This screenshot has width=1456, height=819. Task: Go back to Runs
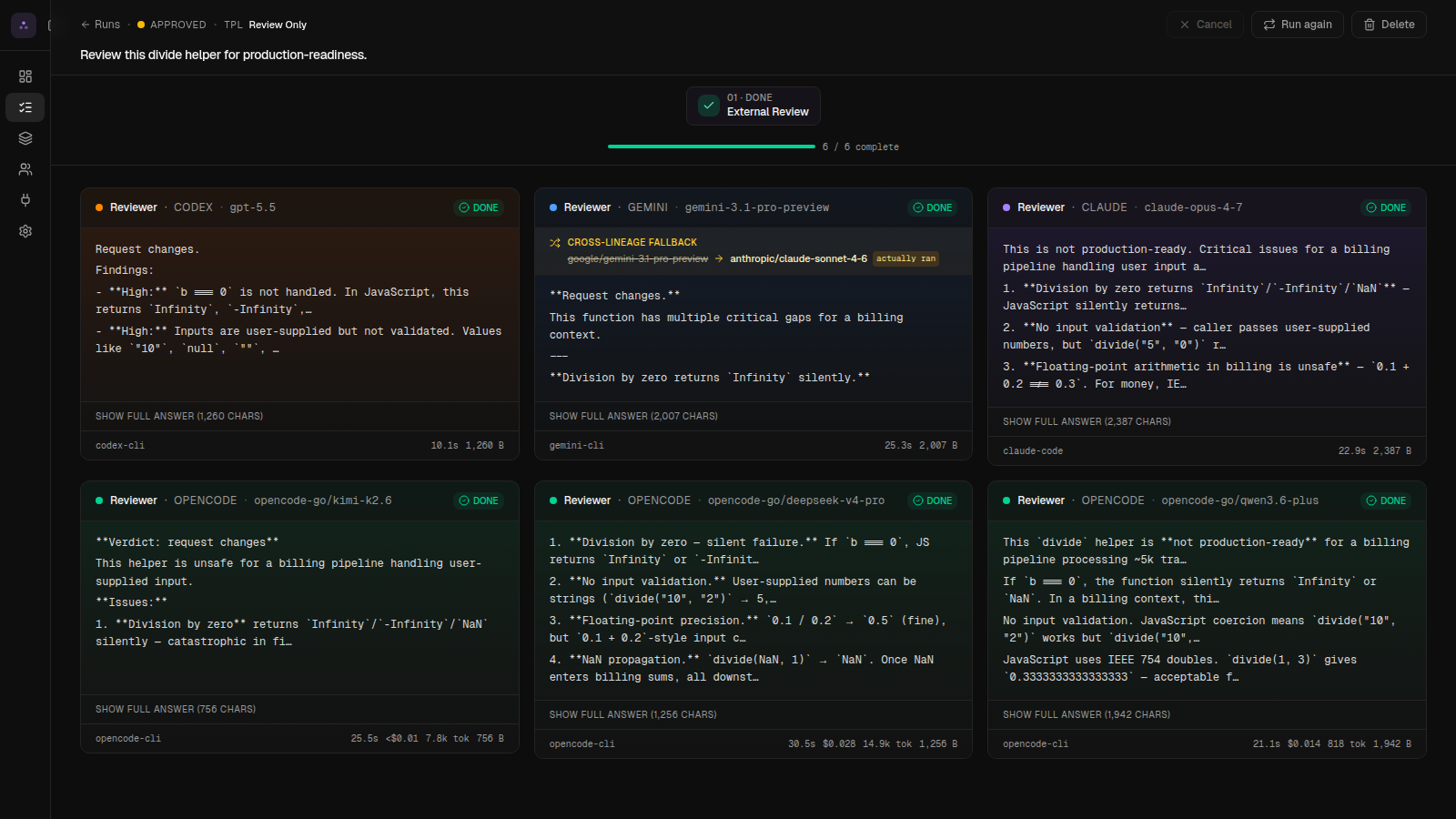pyautogui.click(x=100, y=25)
